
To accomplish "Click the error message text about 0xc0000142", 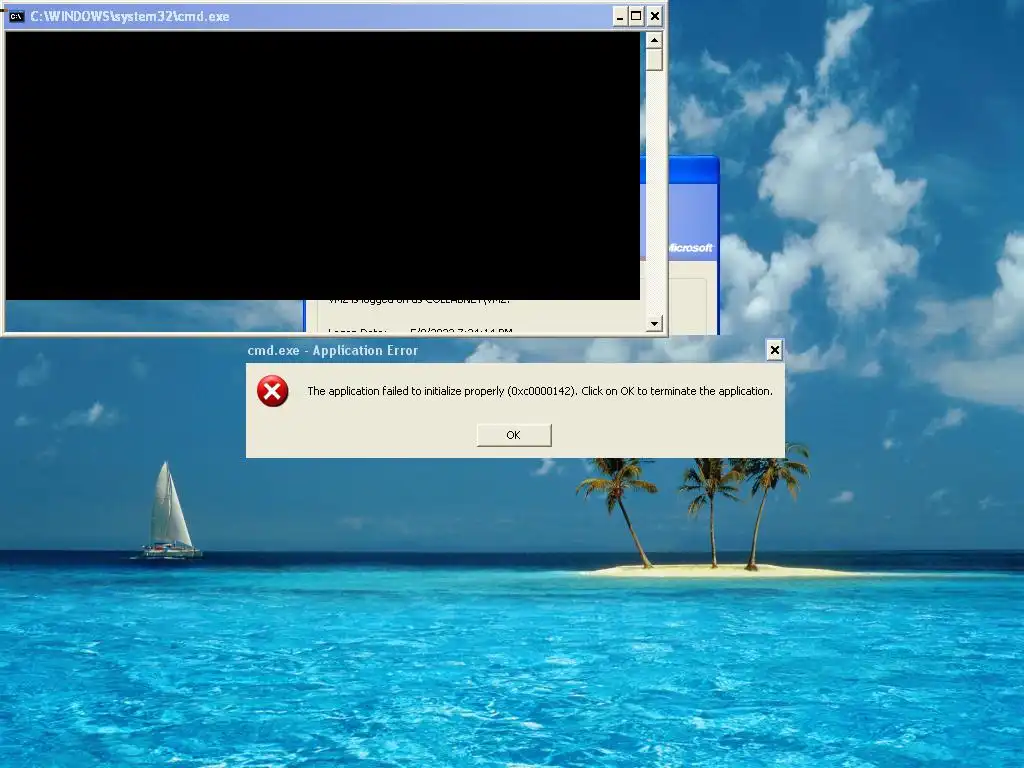I will pyautogui.click(x=539, y=391).
